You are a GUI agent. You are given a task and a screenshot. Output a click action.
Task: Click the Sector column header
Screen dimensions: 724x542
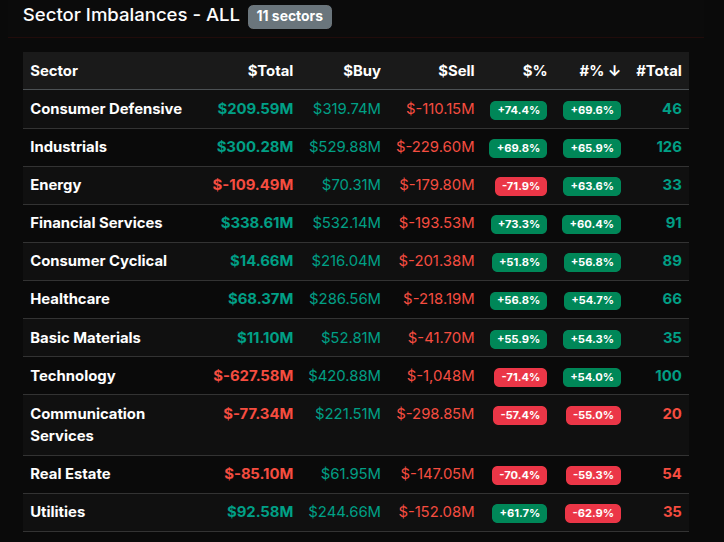click(54, 71)
